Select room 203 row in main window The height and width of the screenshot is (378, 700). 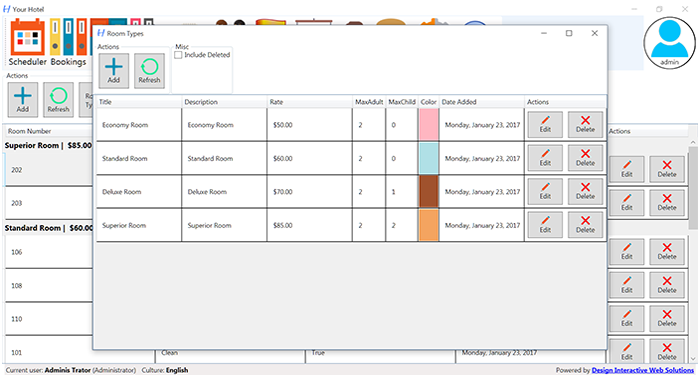49,203
